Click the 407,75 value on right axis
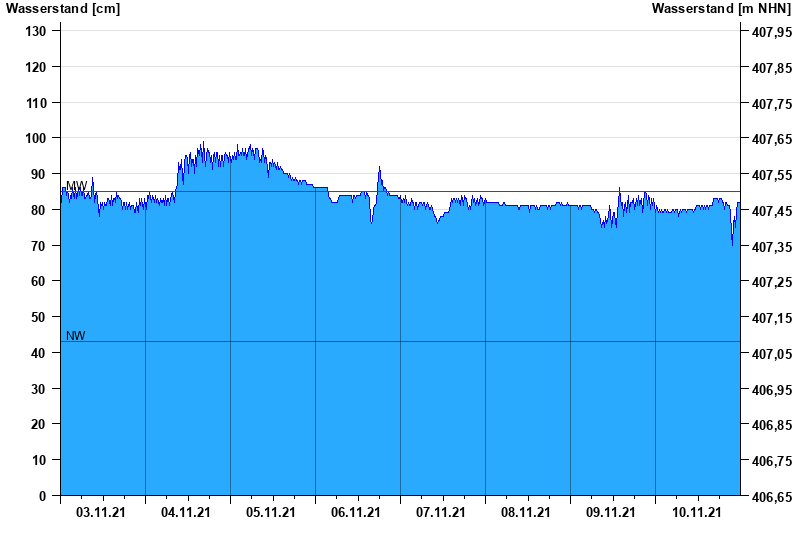Image resolution: width=800 pixels, height=550 pixels. pos(772,104)
